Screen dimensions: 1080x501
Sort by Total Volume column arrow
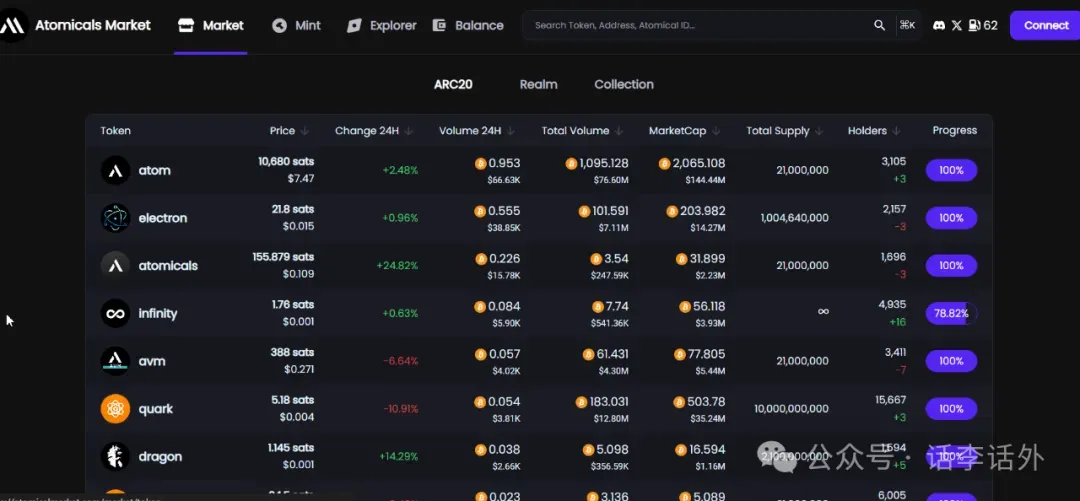tap(619, 131)
